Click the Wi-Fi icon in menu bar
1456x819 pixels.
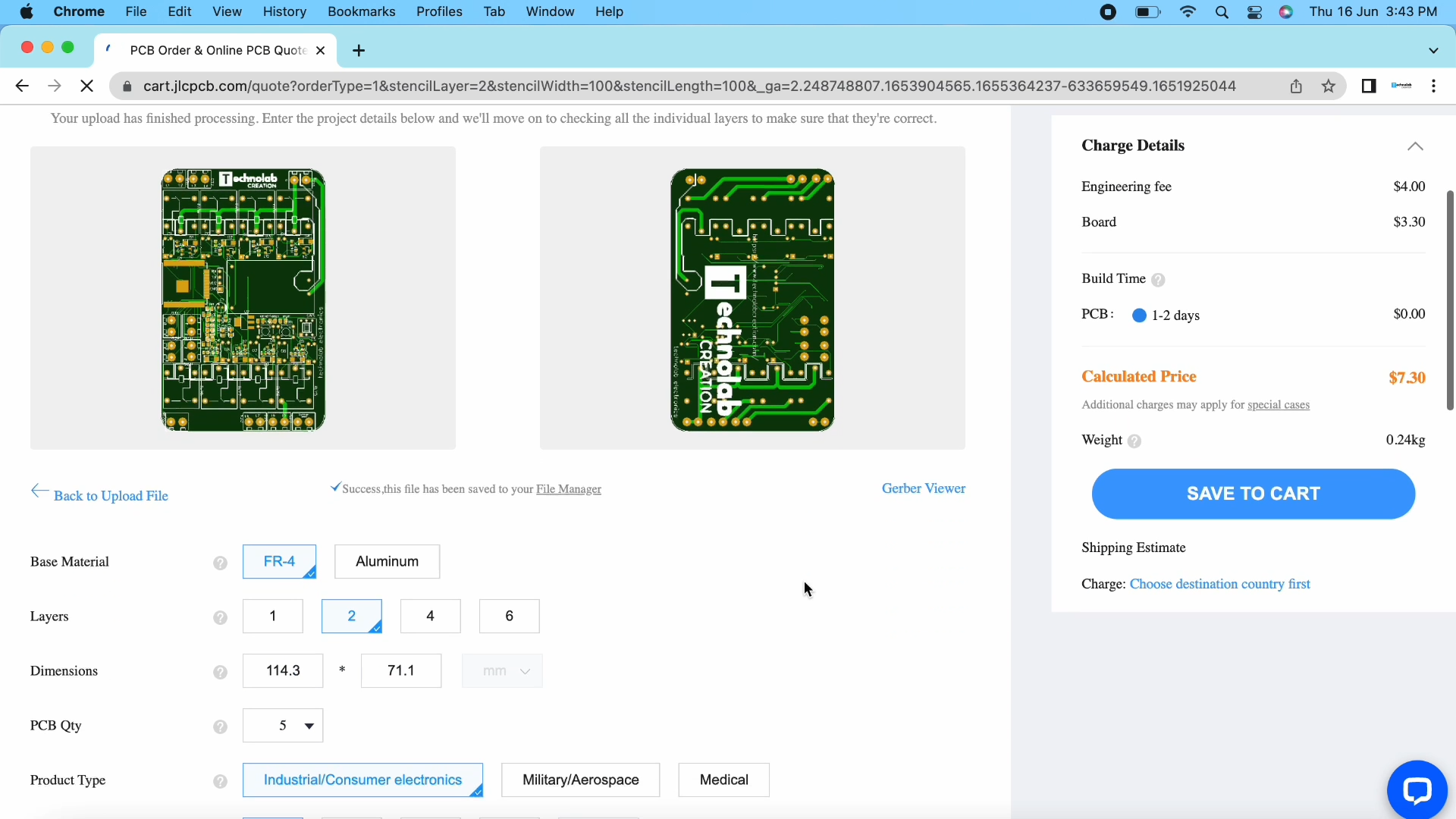1188,11
